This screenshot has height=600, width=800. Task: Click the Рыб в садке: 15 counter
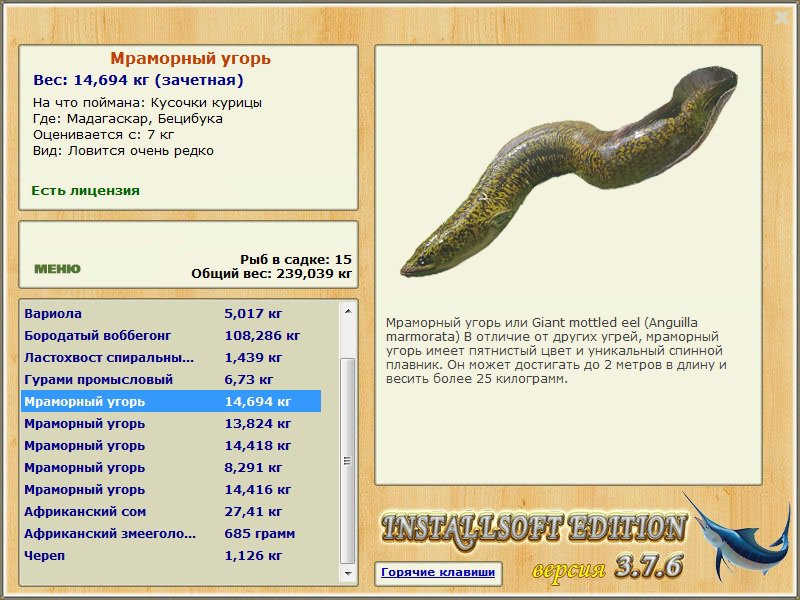point(296,259)
